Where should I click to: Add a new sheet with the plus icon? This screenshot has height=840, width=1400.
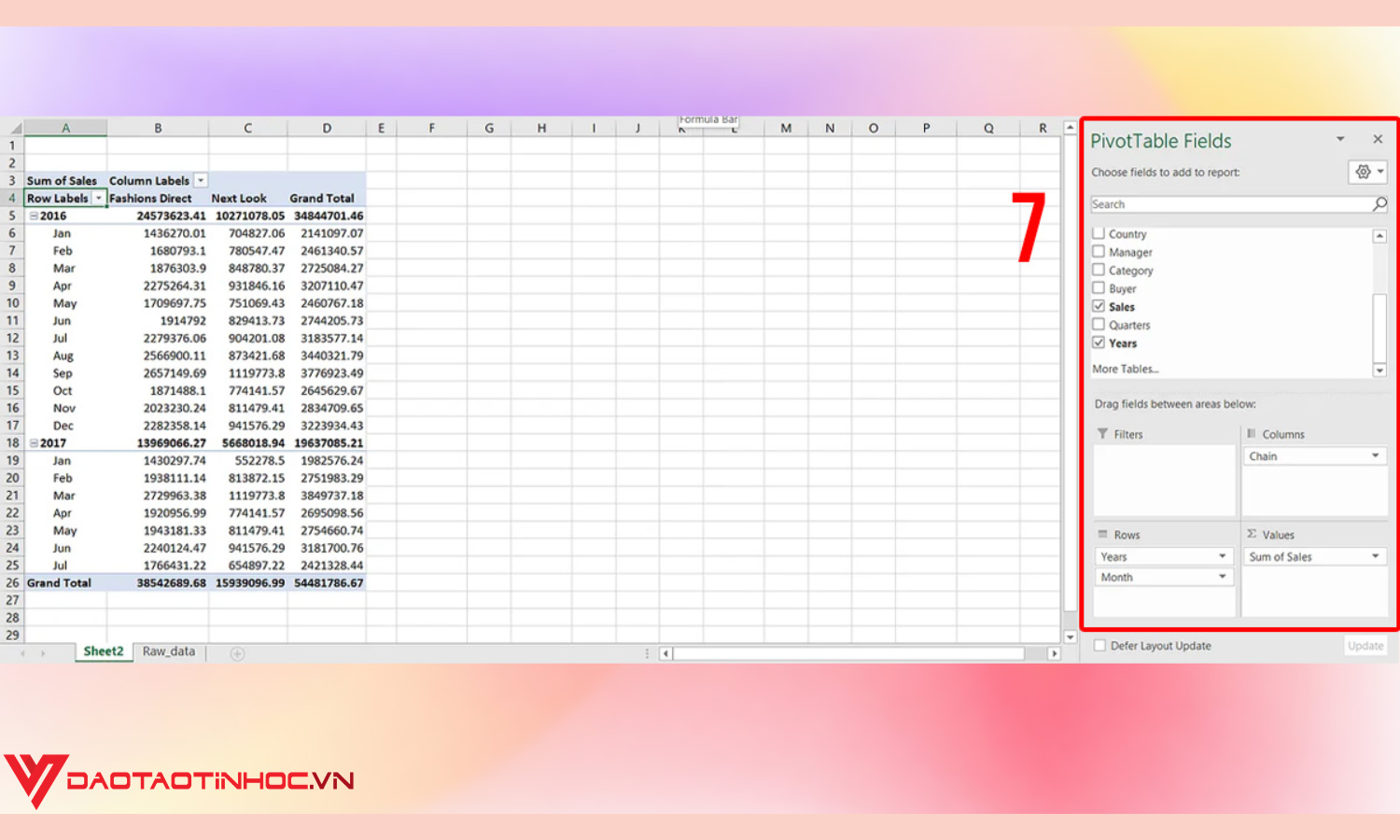click(x=238, y=653)
